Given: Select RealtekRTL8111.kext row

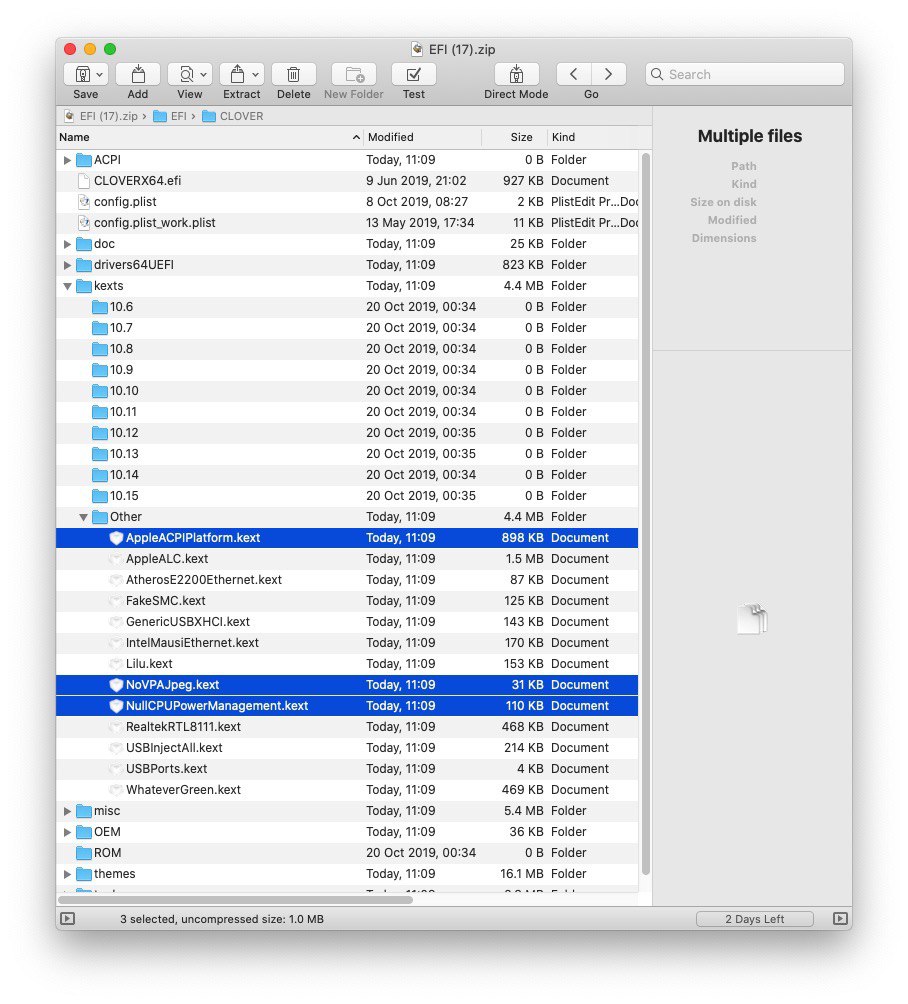Looking at the screenshot, I should click(x=347, y=727).
